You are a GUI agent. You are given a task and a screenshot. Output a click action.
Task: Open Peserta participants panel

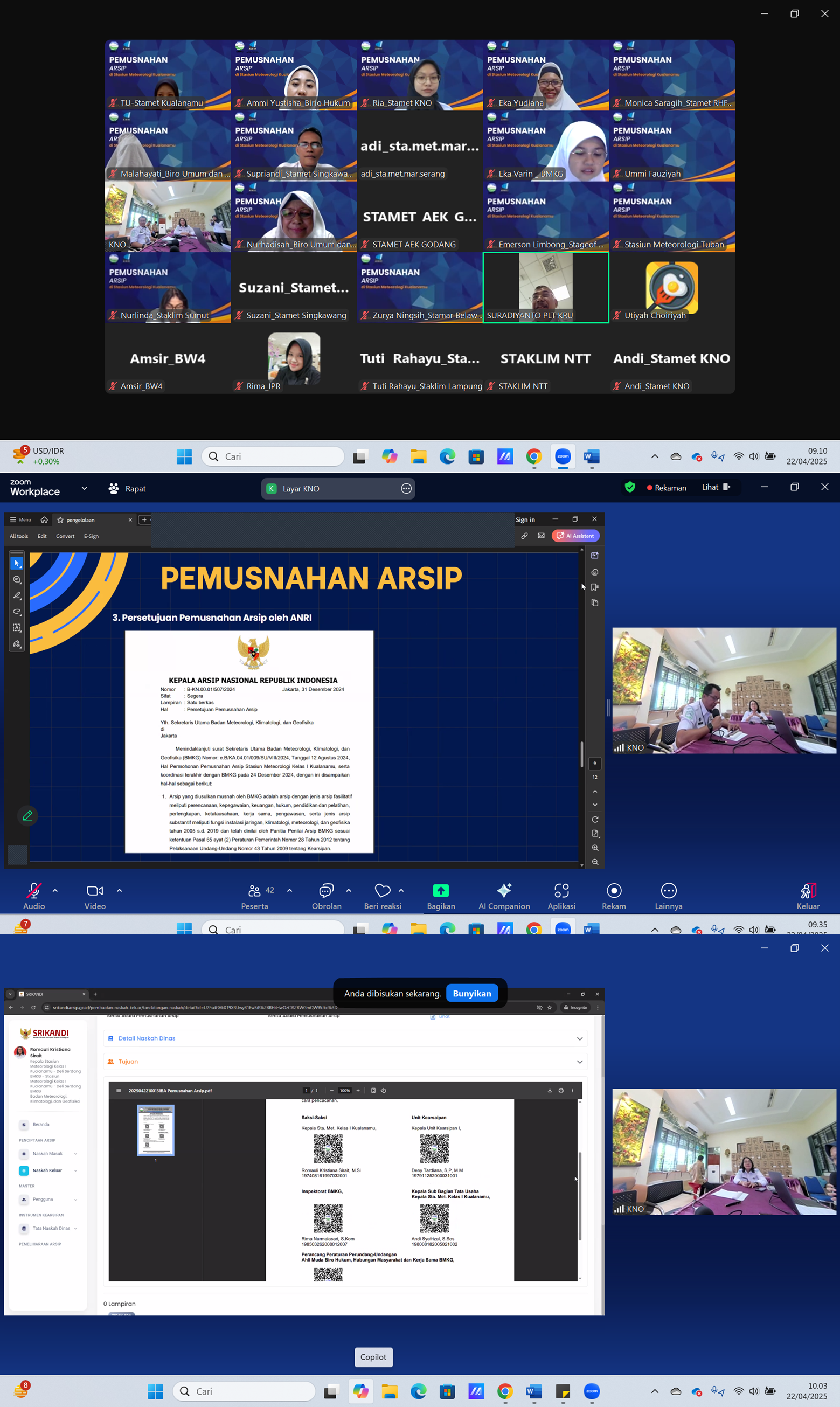255,896
